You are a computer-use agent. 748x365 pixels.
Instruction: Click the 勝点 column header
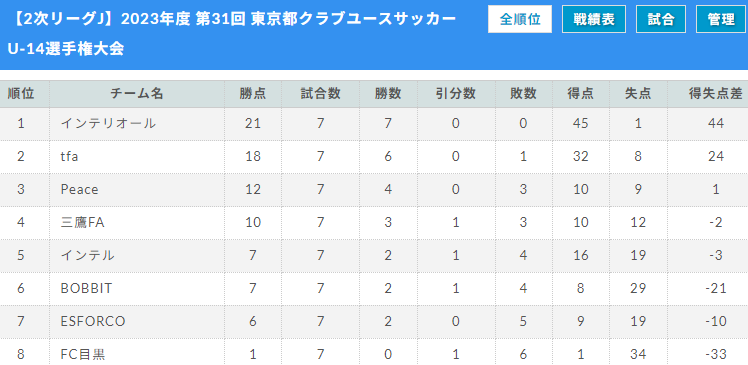click(253, 94)
